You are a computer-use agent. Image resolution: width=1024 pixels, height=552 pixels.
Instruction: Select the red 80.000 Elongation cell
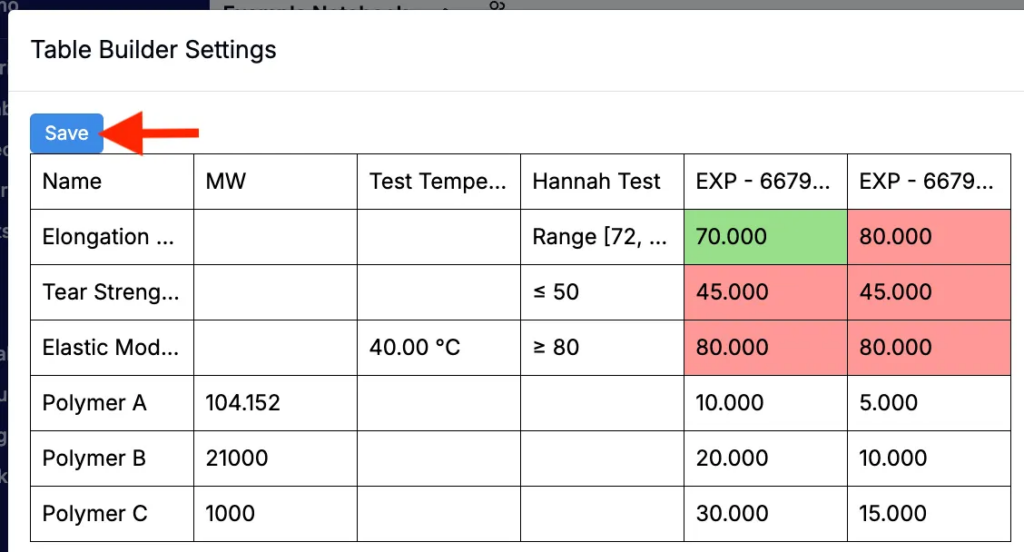[x=929, y=237]
